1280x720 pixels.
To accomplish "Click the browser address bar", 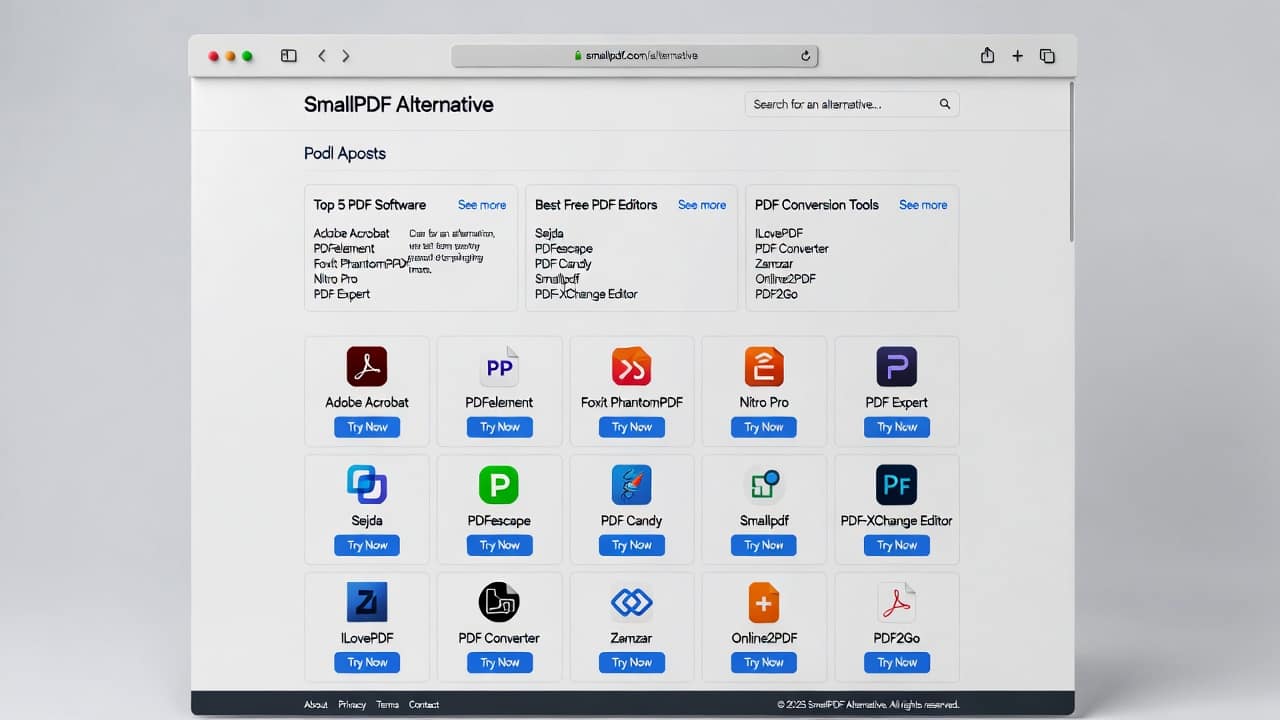I will click(635, 56).
